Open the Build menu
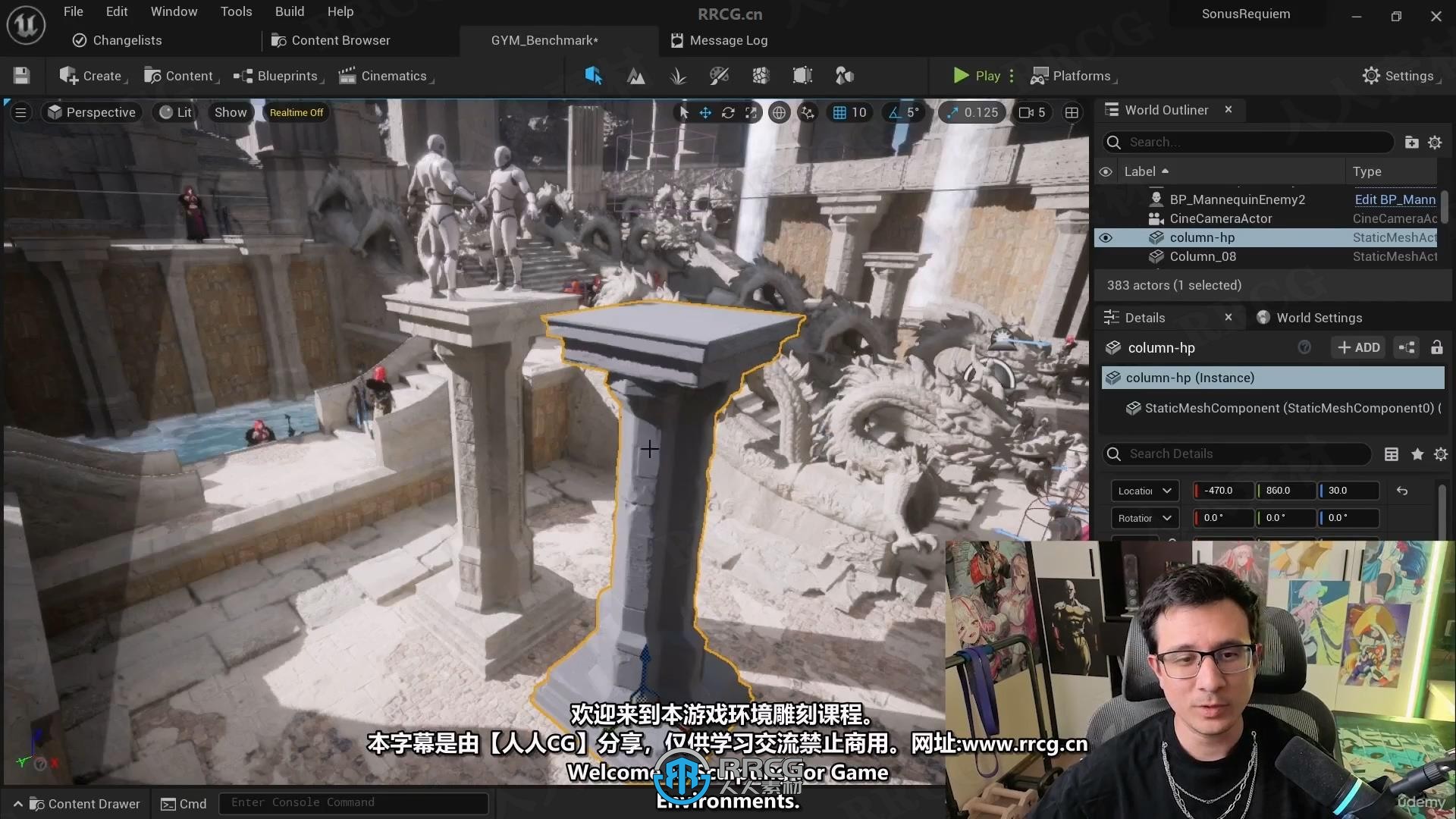The height and width of the screenshot is (819, 1456). pyautogui.click(x=290, y=11)
